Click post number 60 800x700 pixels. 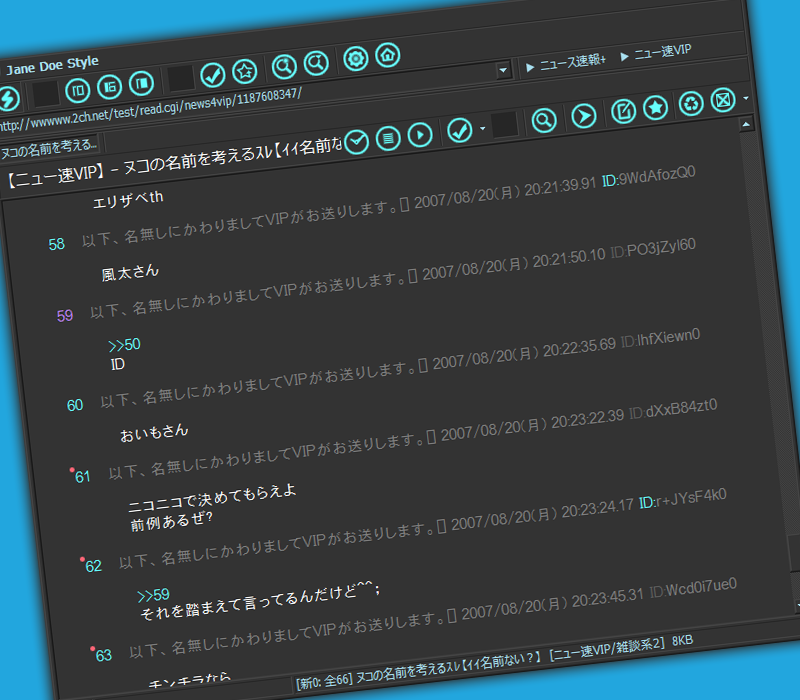(75, 405)
